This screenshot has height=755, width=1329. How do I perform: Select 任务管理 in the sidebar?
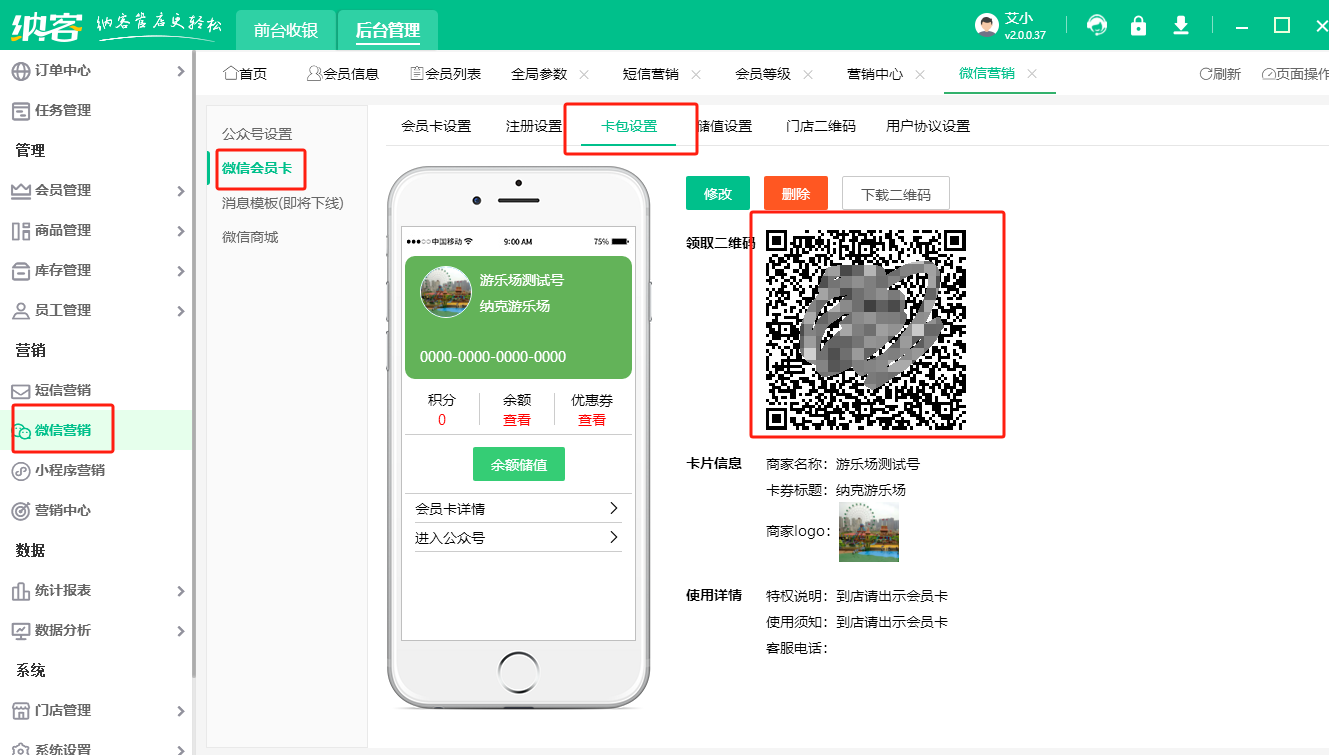point(63,110)
